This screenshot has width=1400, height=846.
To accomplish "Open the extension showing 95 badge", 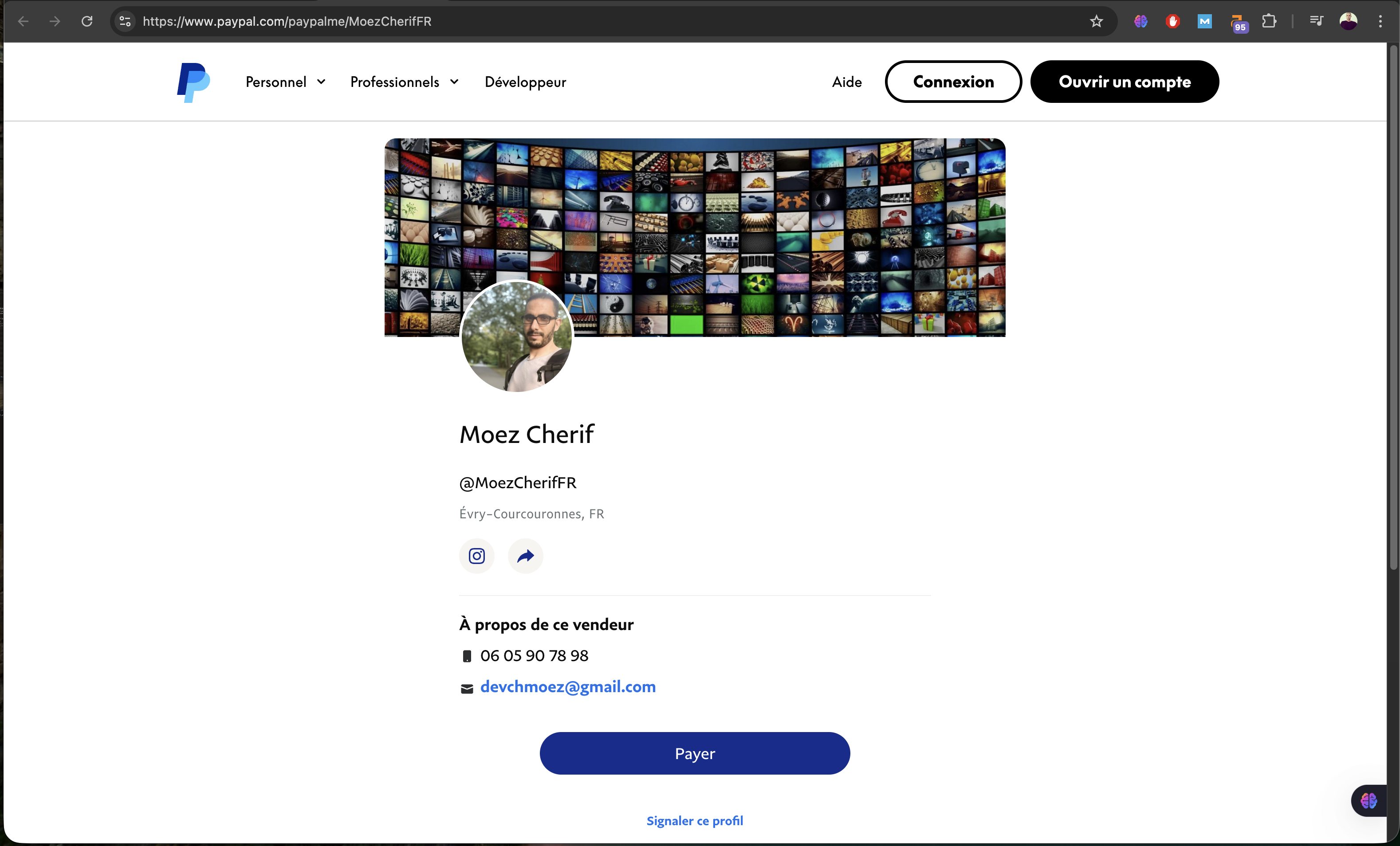I will tap(1239, 21).
